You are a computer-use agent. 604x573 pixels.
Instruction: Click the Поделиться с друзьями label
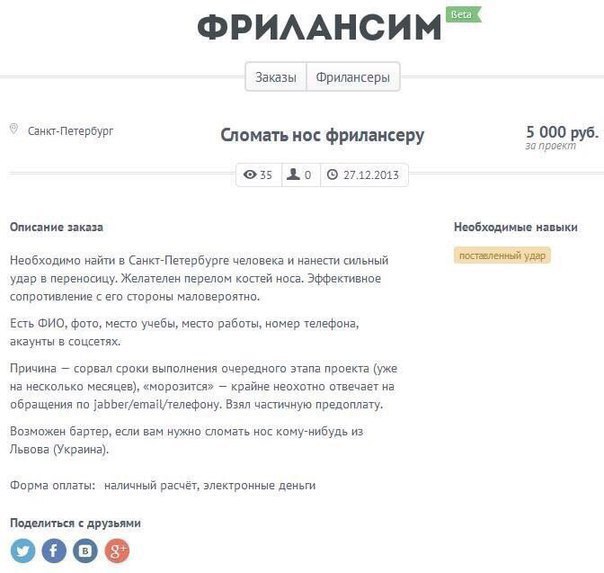75,523
